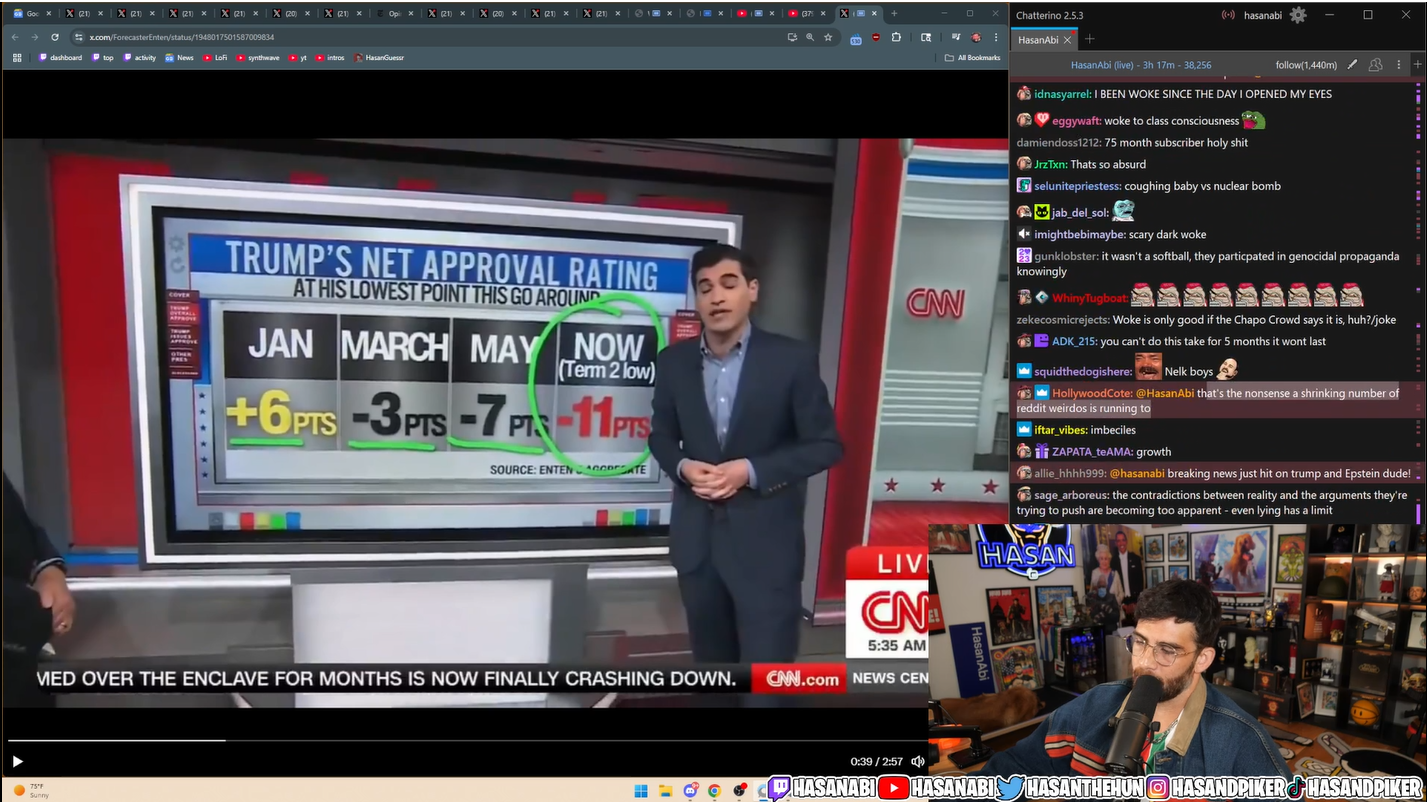
Task: Close the active X browser tab
Action: pyautogui.click(x=874, y=14)
